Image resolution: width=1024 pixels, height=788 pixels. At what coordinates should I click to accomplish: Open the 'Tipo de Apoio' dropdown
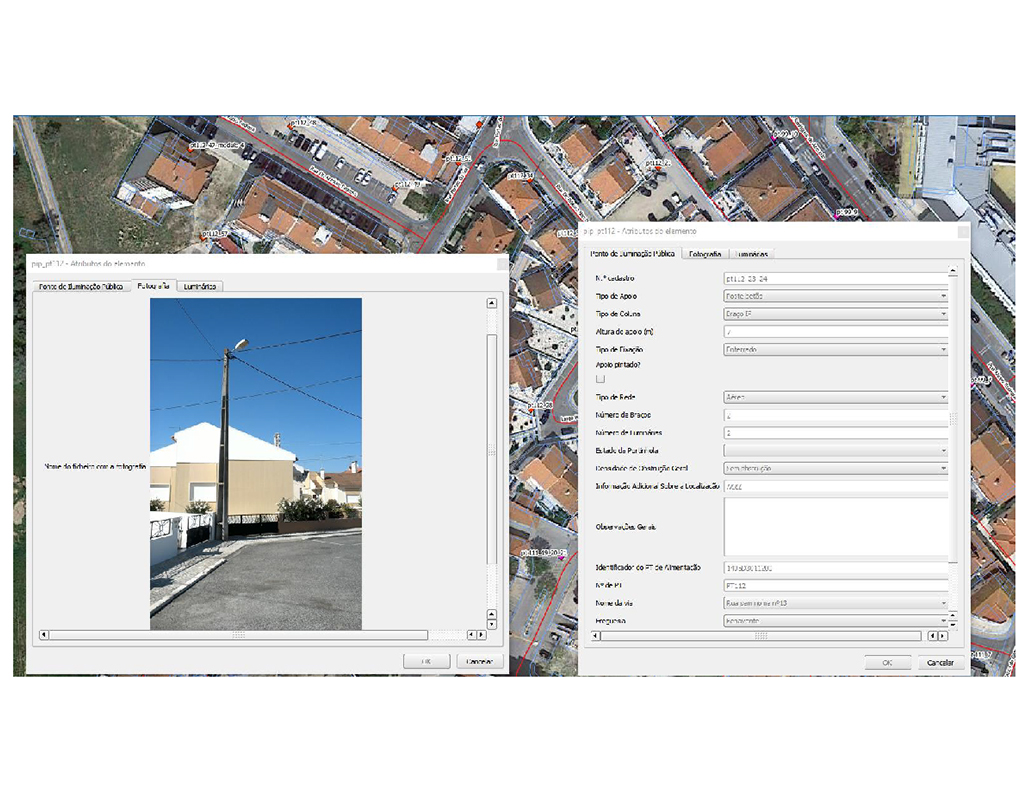[835, 296]
